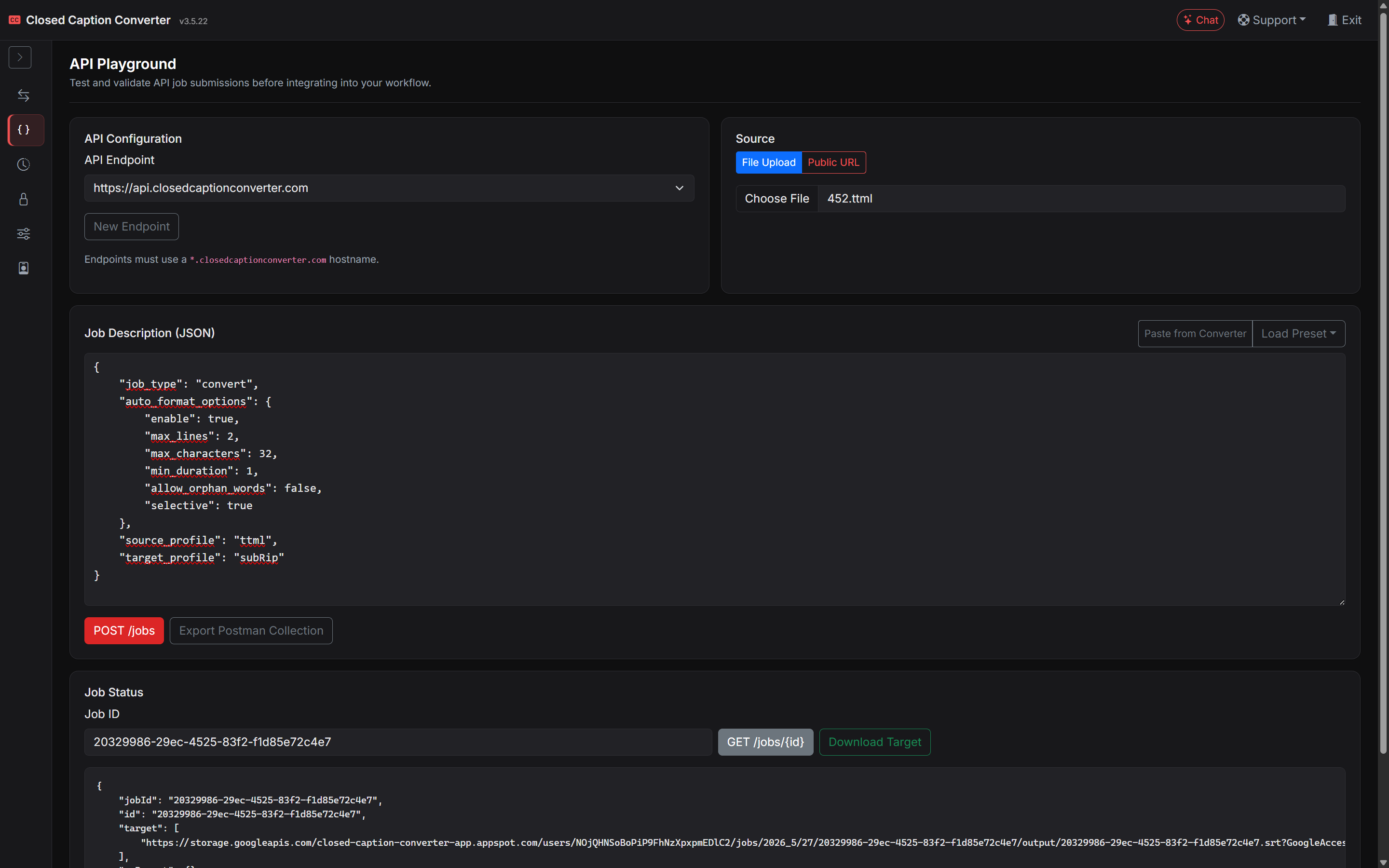The height and width of the screenshot is (868, 1389).
Task: Submit with the POST /jobs button
Action: [x=124, y=631]
